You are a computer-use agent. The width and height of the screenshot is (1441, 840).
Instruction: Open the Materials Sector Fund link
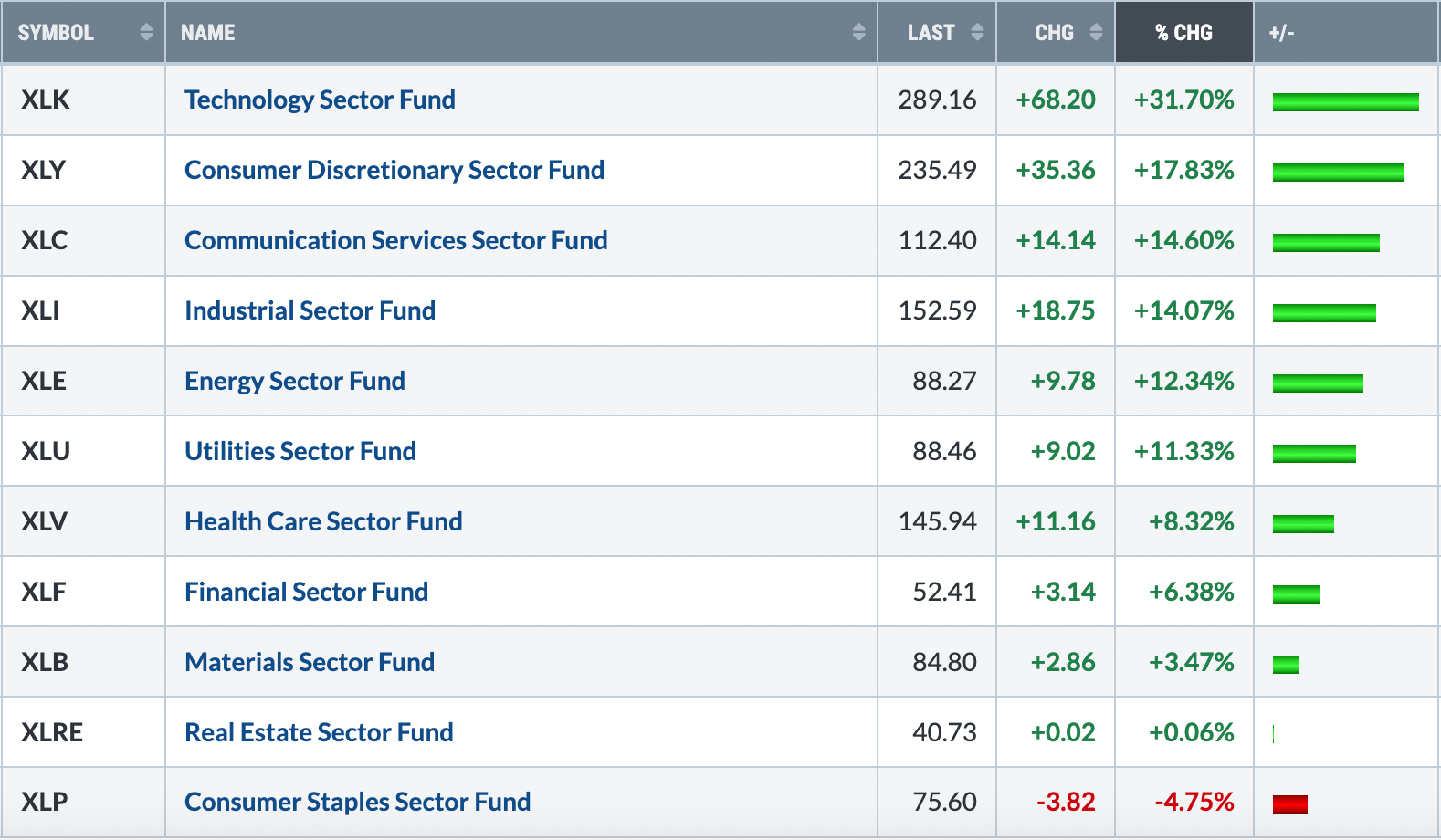click(x=309, y=662)
